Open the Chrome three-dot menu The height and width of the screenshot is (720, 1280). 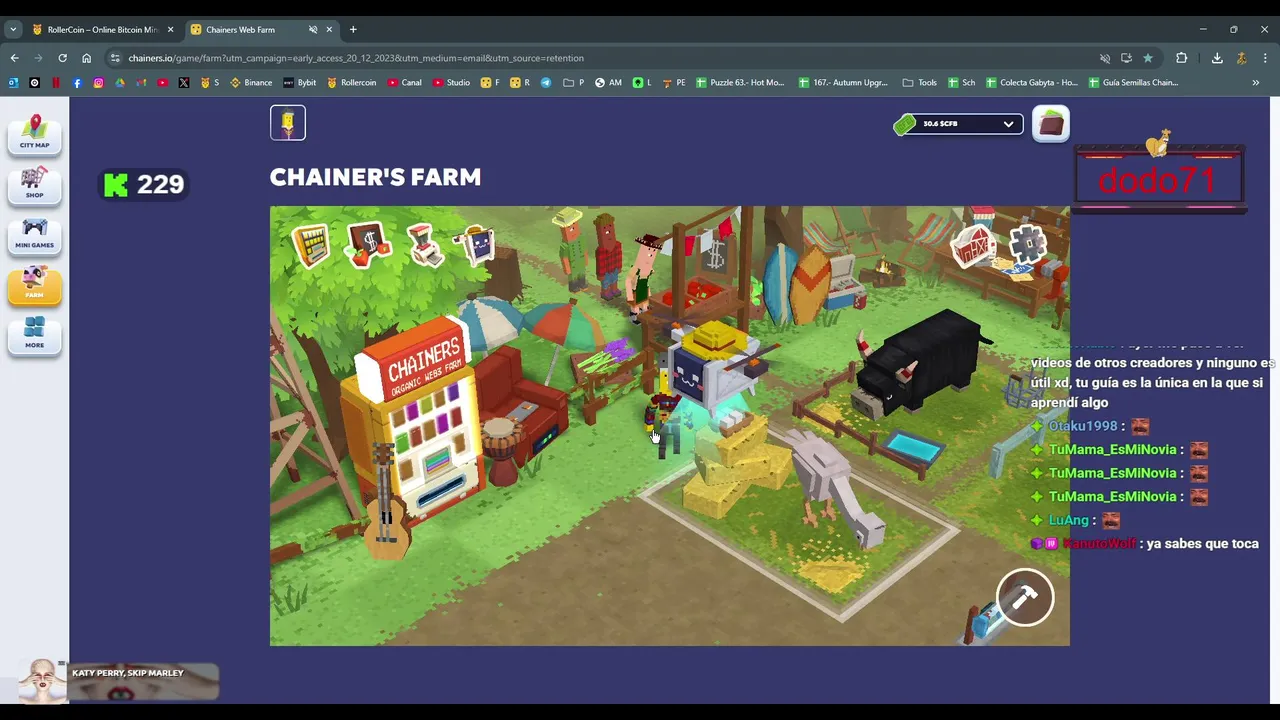(x=1265, y=58)
